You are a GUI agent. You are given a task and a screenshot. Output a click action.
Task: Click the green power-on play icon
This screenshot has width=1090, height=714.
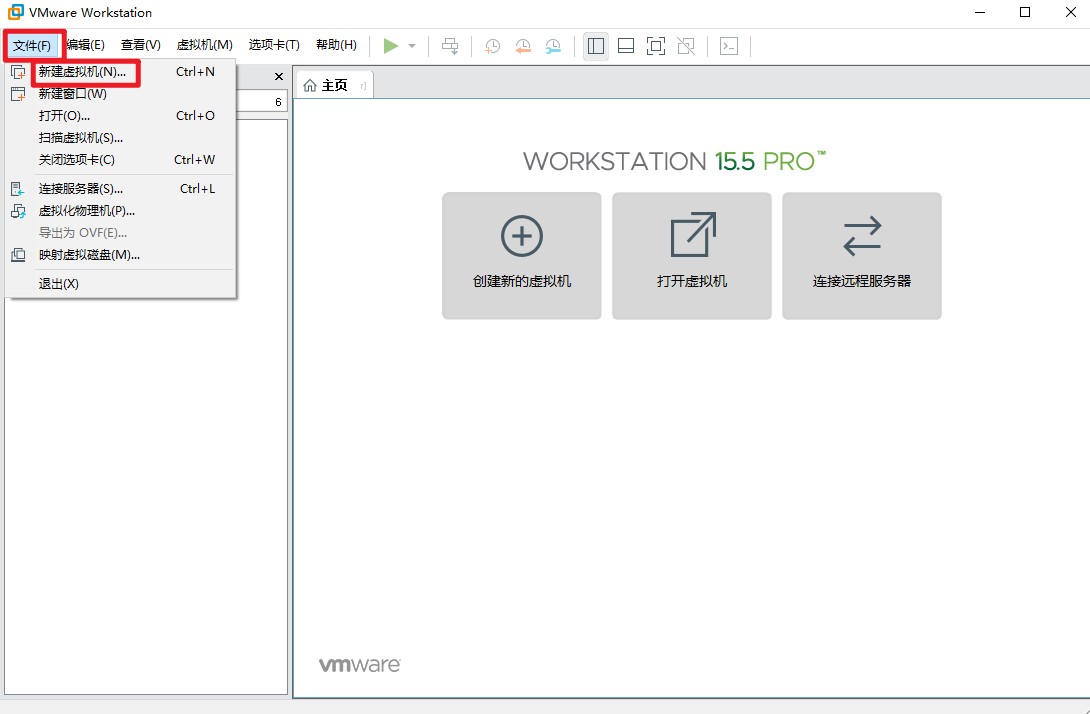(391, 46)
